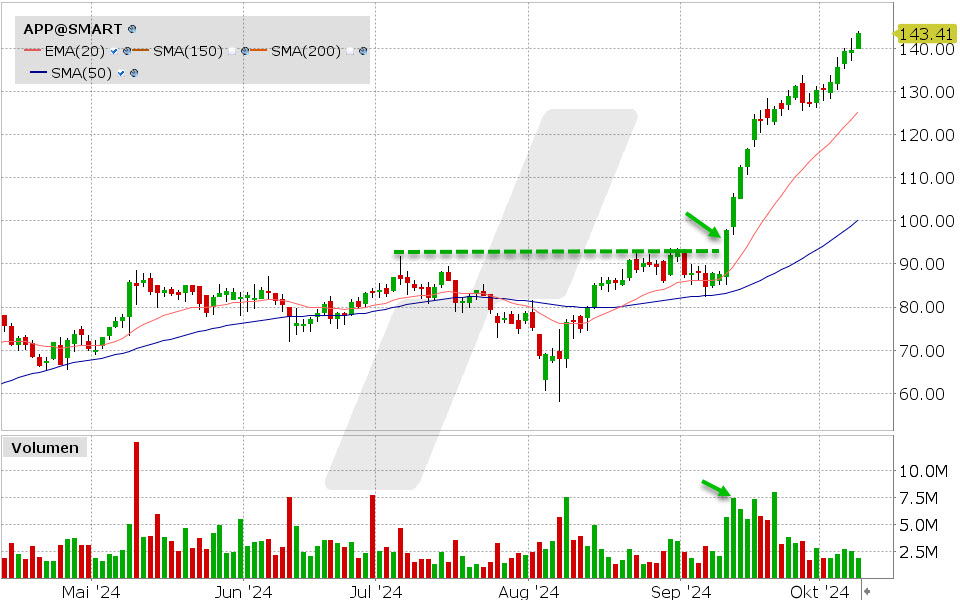Image resolution: width=960 pixels, height=600 pixels.
Task: Open SMA(150) indicator settings icon
Action: coord(245,51)
